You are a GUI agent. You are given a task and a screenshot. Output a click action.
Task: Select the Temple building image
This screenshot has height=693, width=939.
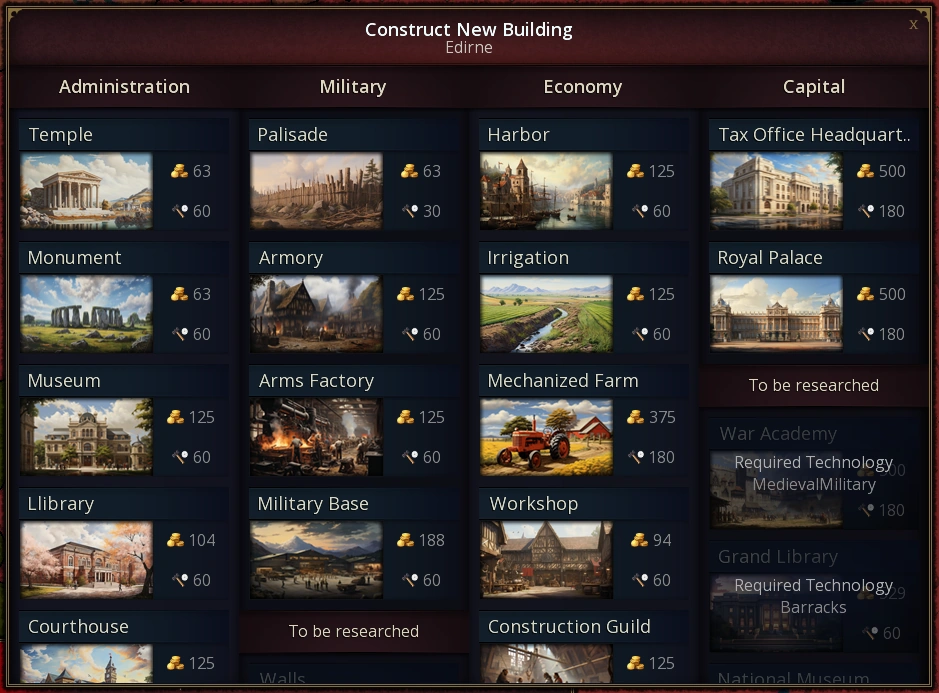coord(86,191)
